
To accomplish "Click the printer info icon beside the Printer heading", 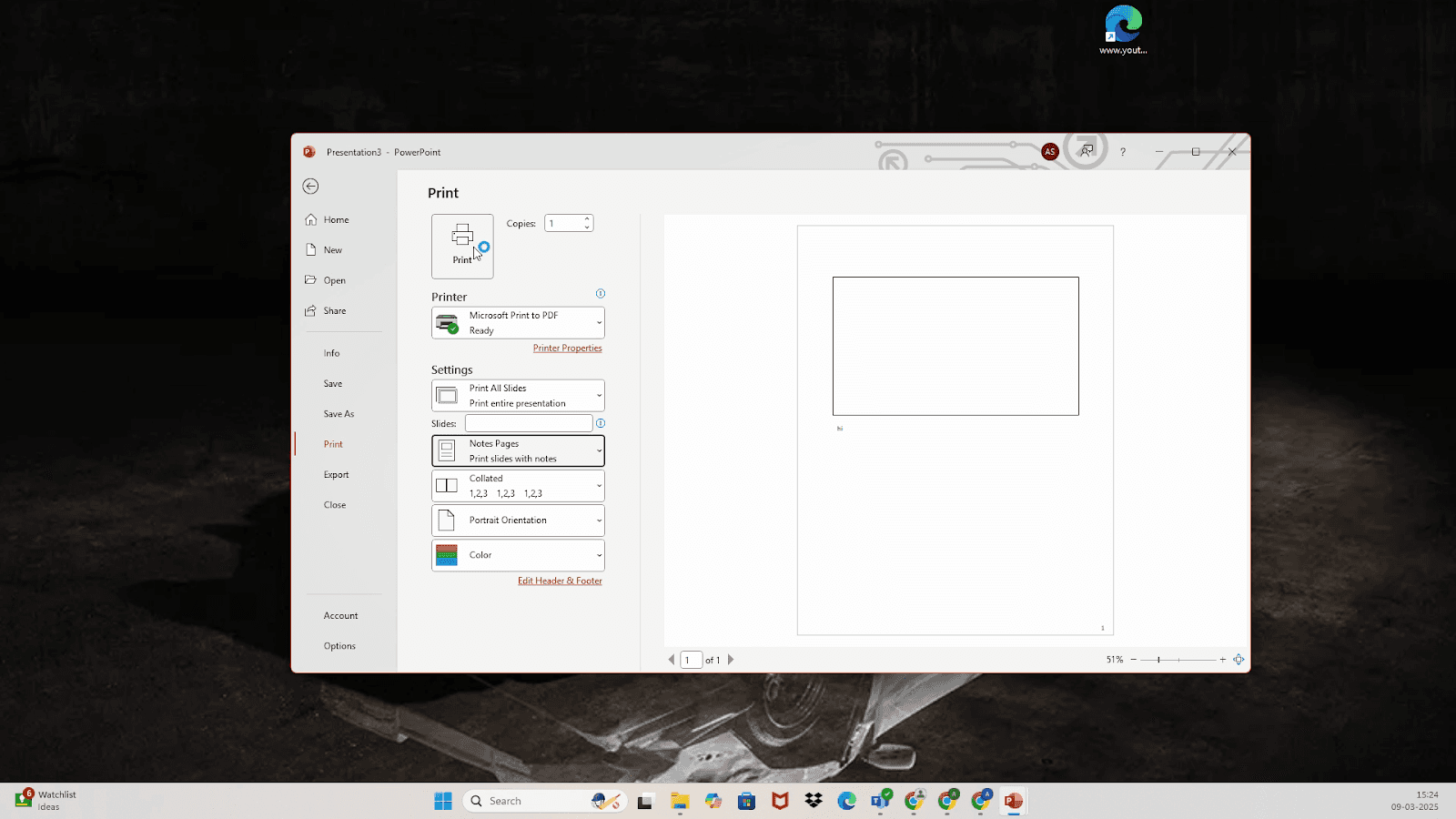I will [601, 294].
